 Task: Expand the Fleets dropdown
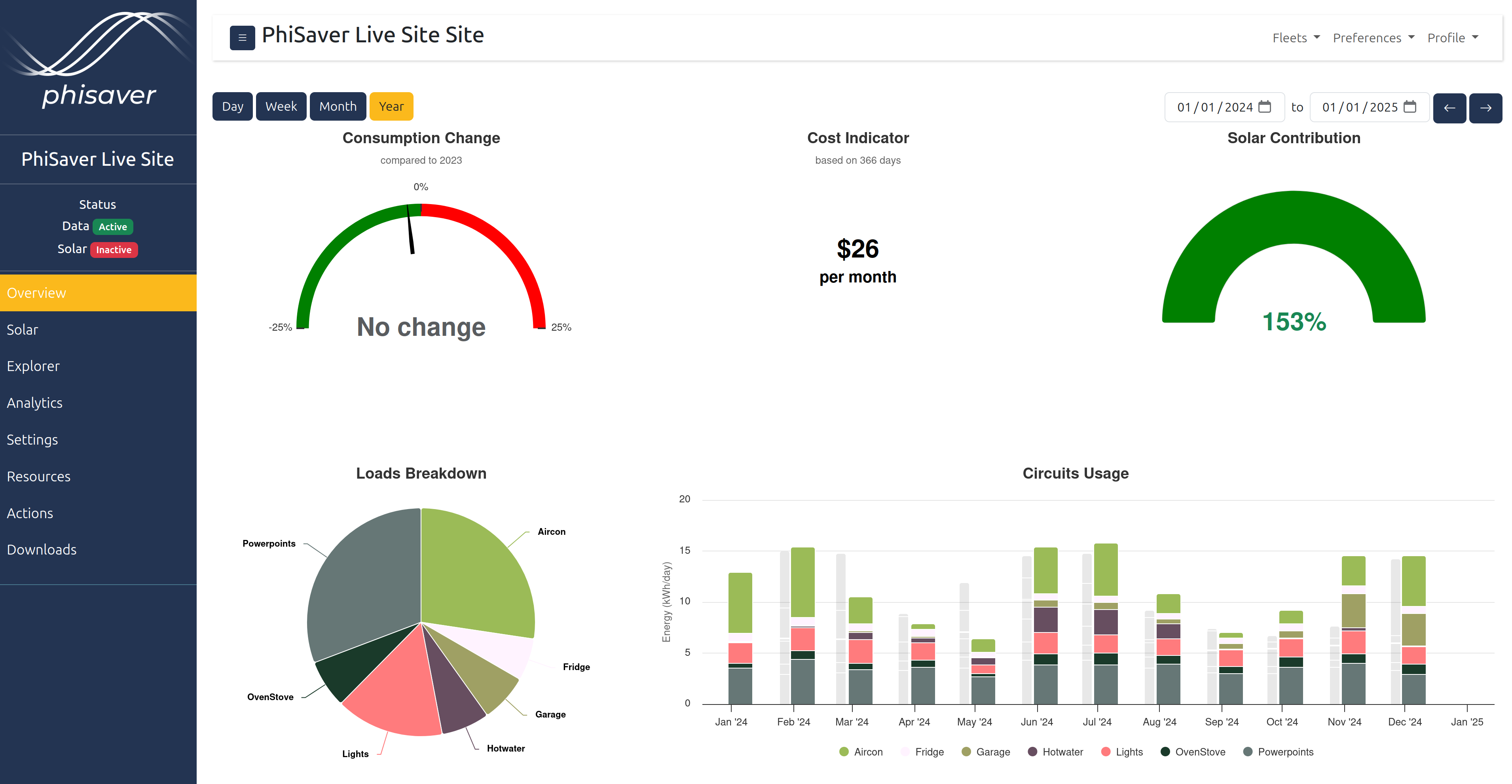[x=1296, y=38]
